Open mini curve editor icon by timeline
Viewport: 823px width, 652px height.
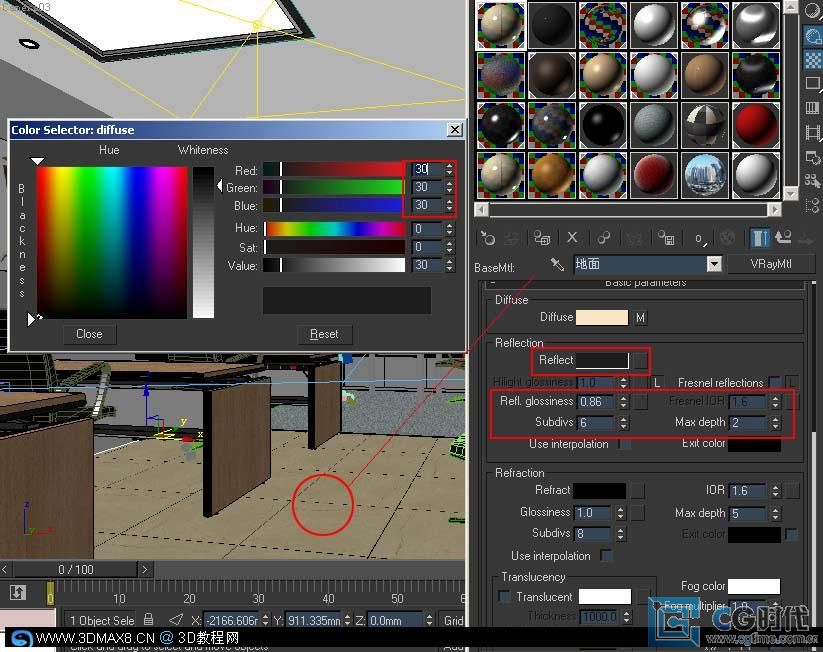[x=17, y=593]
